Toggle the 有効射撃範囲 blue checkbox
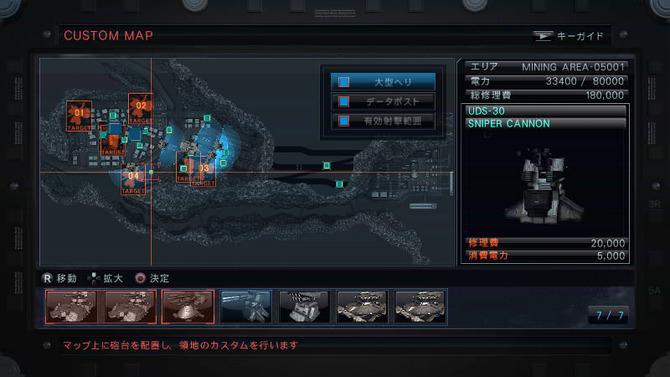 344,121
